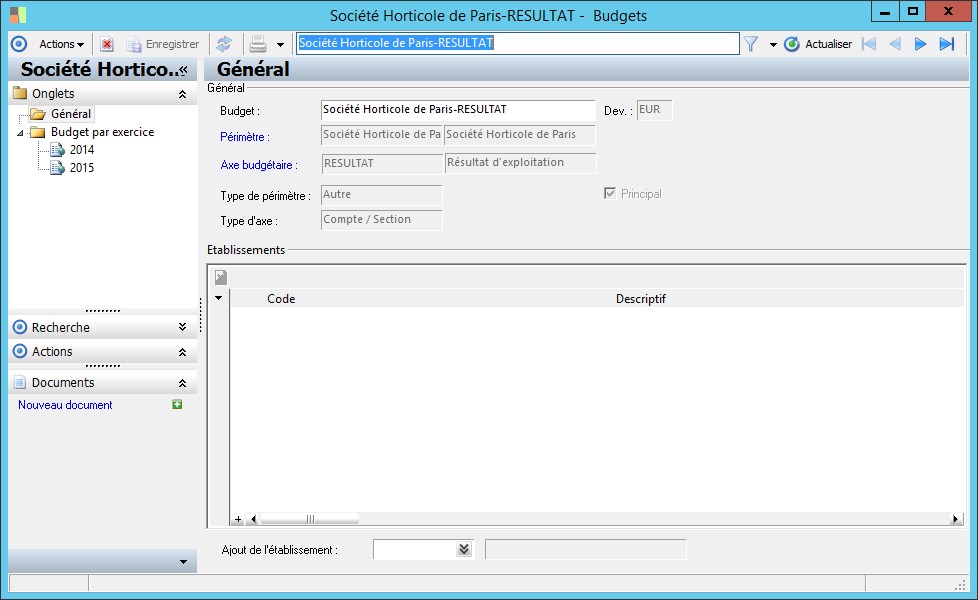Go to the last record
The height and width of the screenshot is (600, 978).
click(947, 44)
